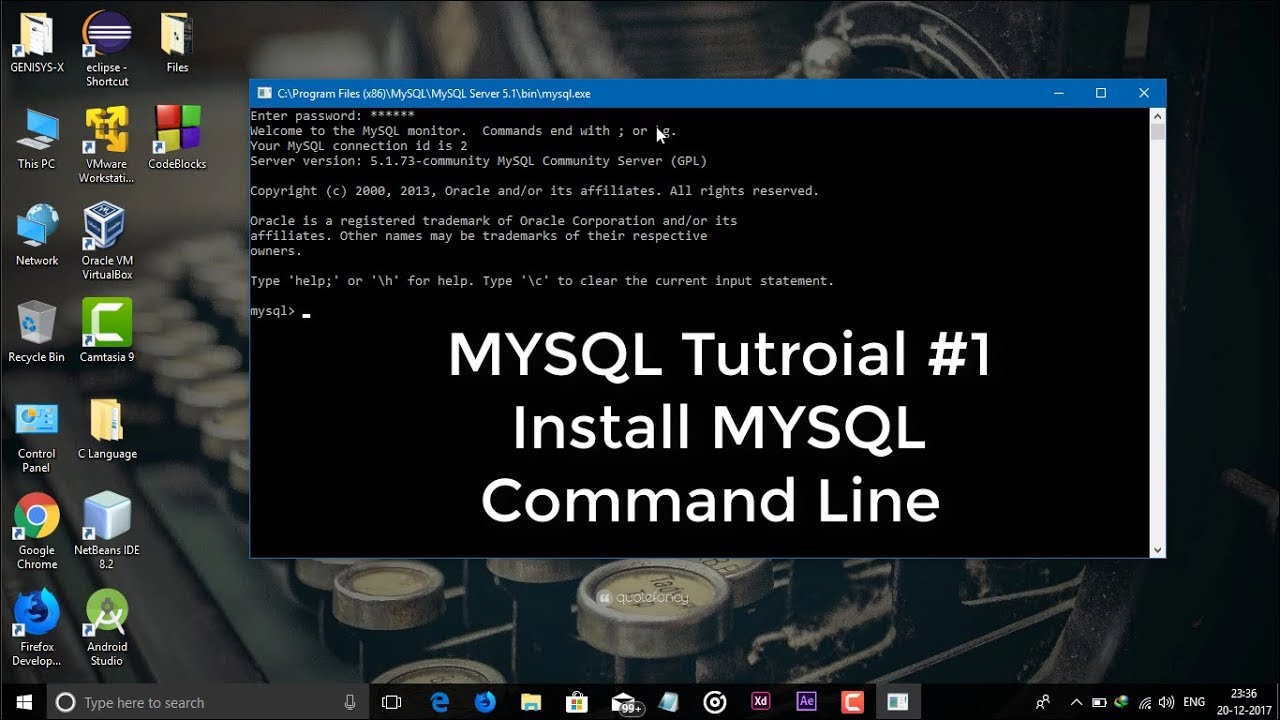The image size is (1280, 720).
Task: Open the NetBeans IDE 8.2 desktop shortcut
Action: point(107,531)
